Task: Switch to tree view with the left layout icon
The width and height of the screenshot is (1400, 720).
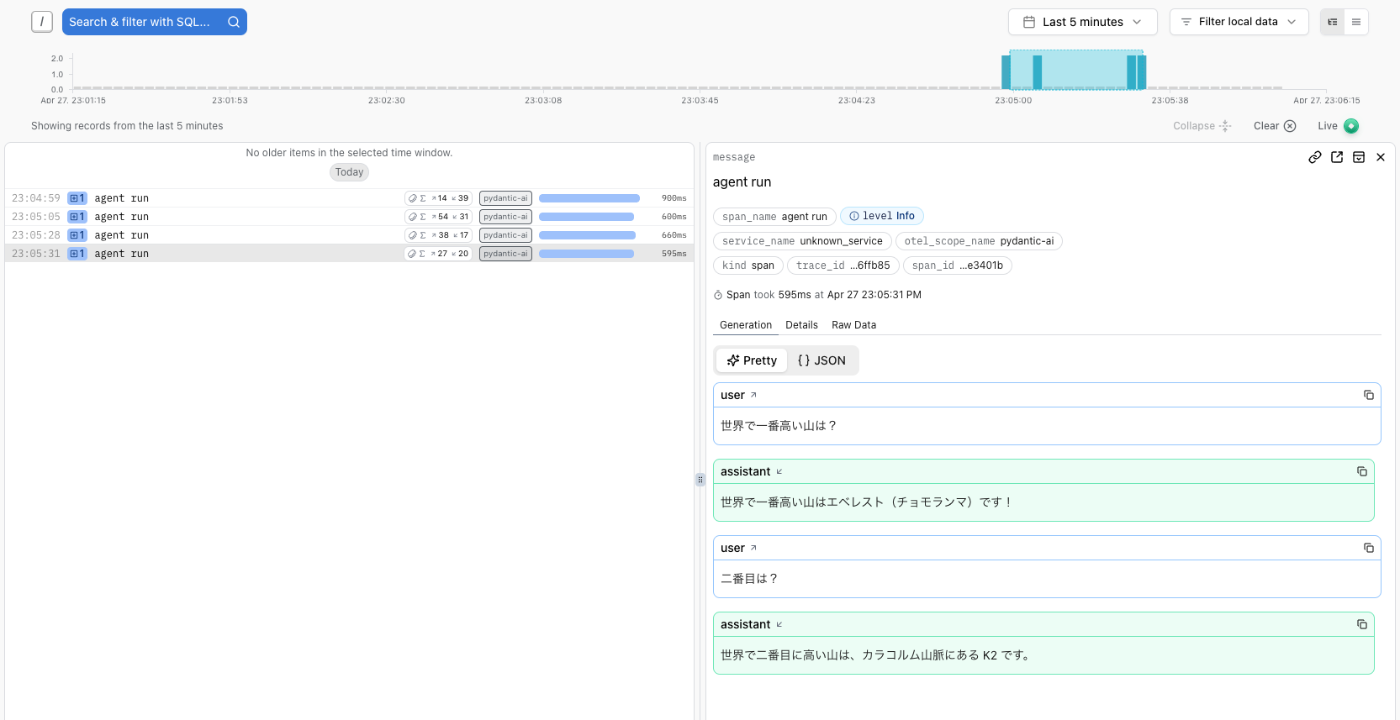Action: [x=1332, y=22]
